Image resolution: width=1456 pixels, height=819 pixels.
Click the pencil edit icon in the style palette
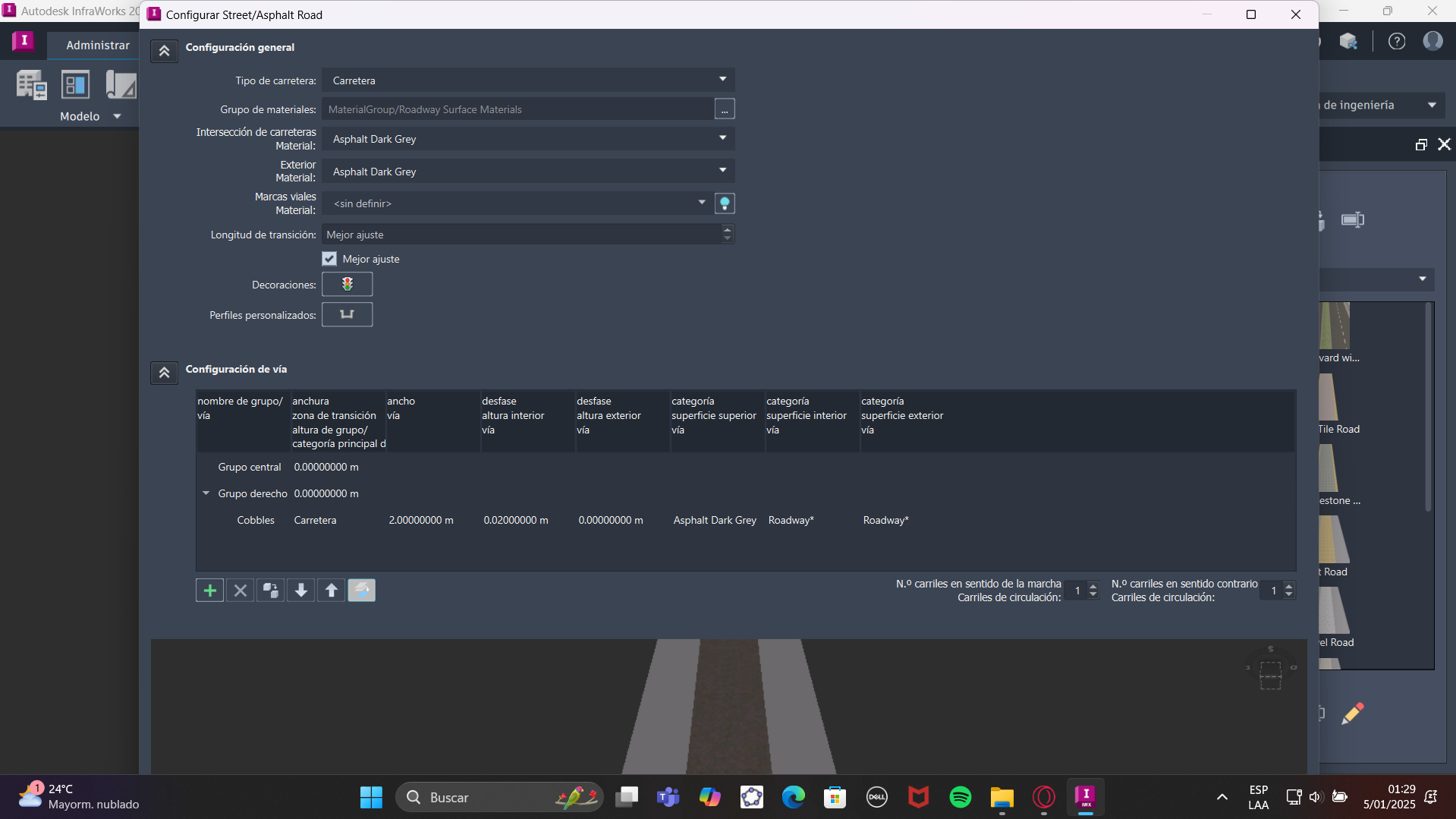[x=1353, y=713]
